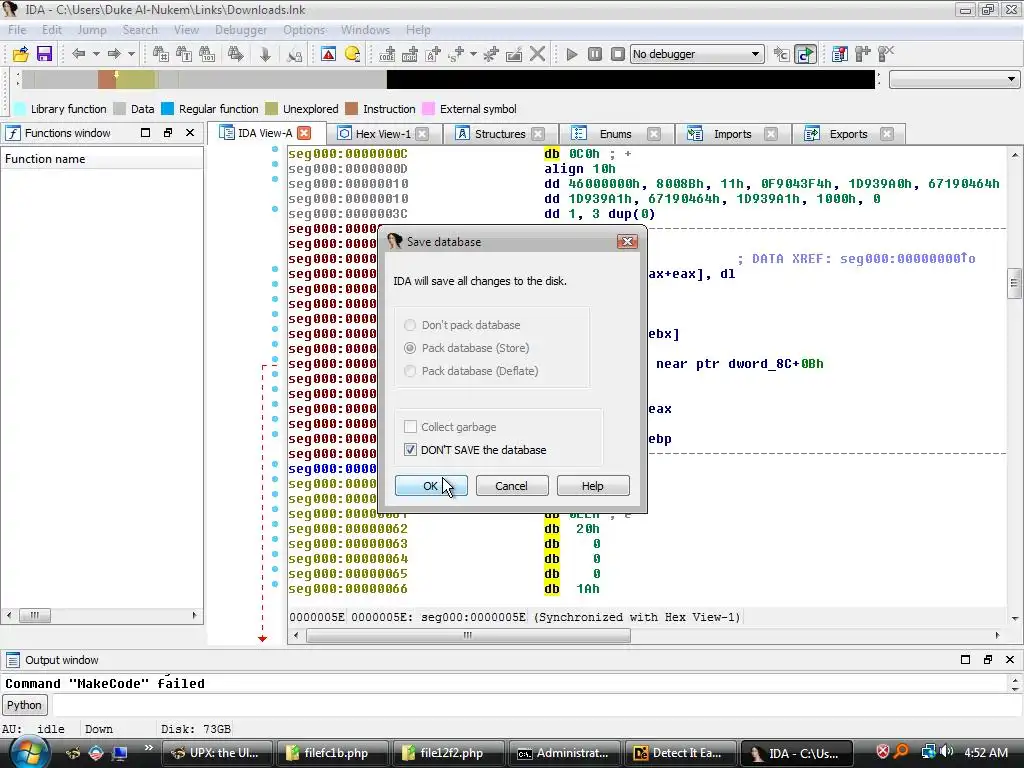Viewport: 1024px width, 768px height.
Task: Open the No debugger dropdown
Action: (x=697, y=54)
